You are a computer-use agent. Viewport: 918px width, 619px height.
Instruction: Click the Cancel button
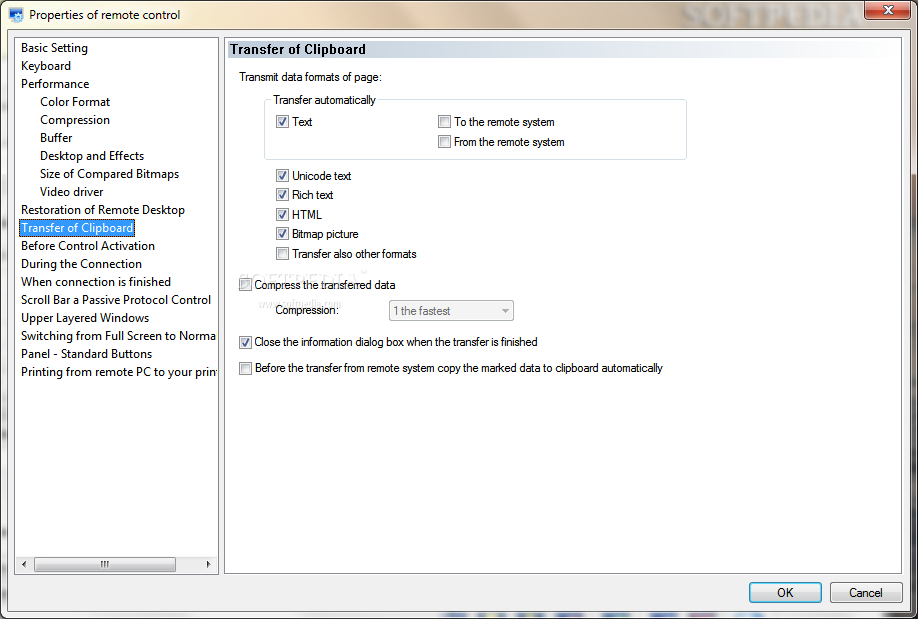point(865,593)
